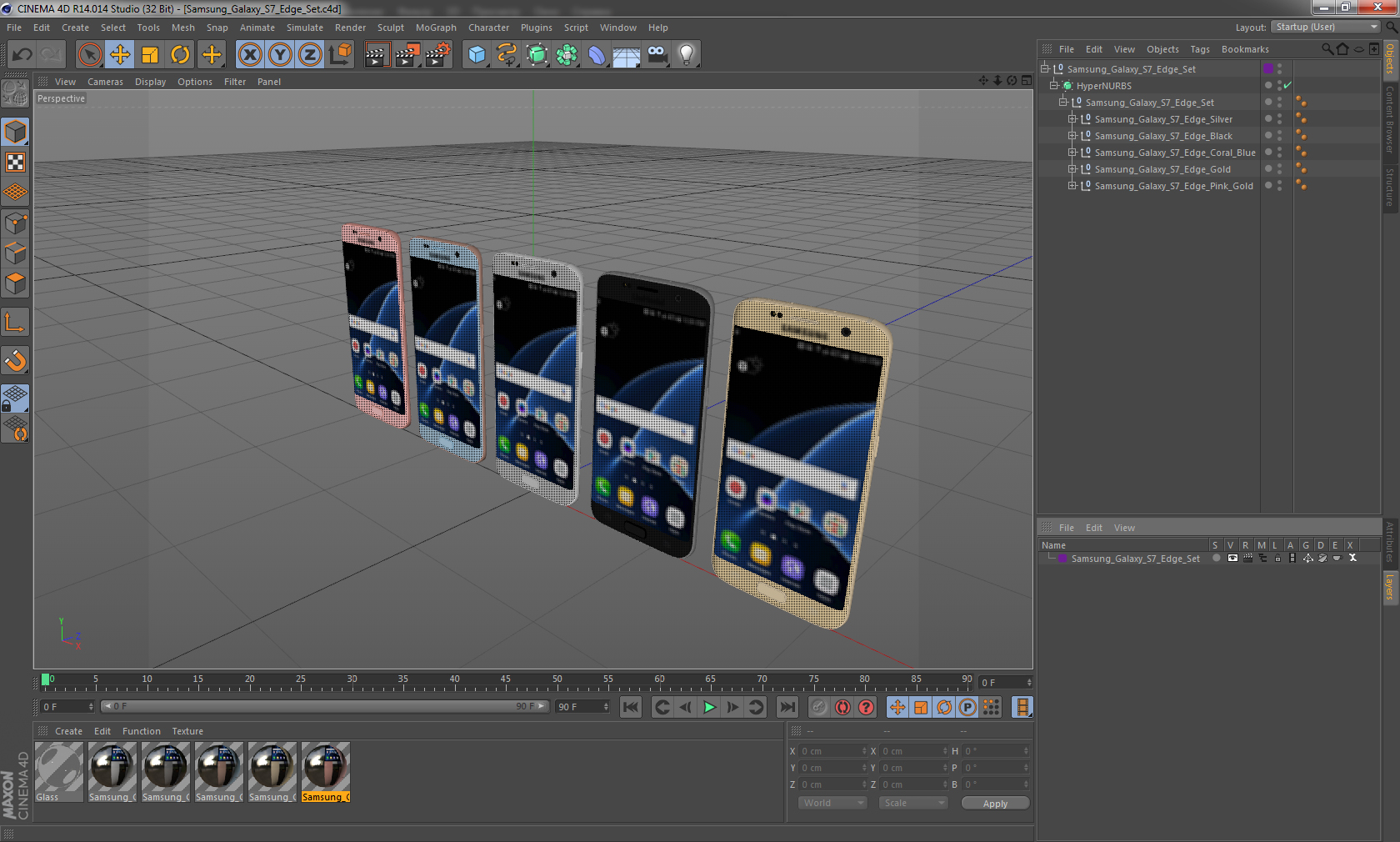
Task: Click the top object's purple layer swatch
Action: coord(1268,68)
